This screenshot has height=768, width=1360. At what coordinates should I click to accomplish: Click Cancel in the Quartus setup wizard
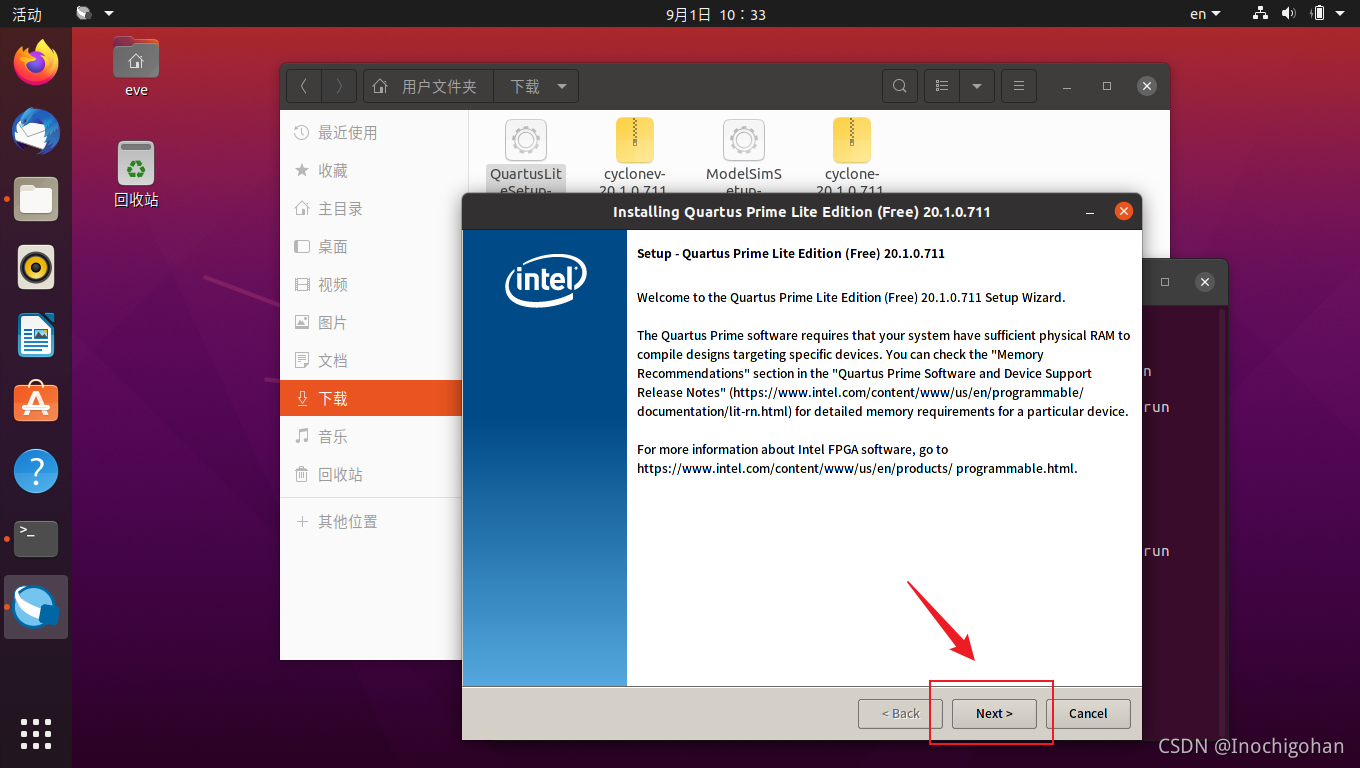[x=1088, y=713]
